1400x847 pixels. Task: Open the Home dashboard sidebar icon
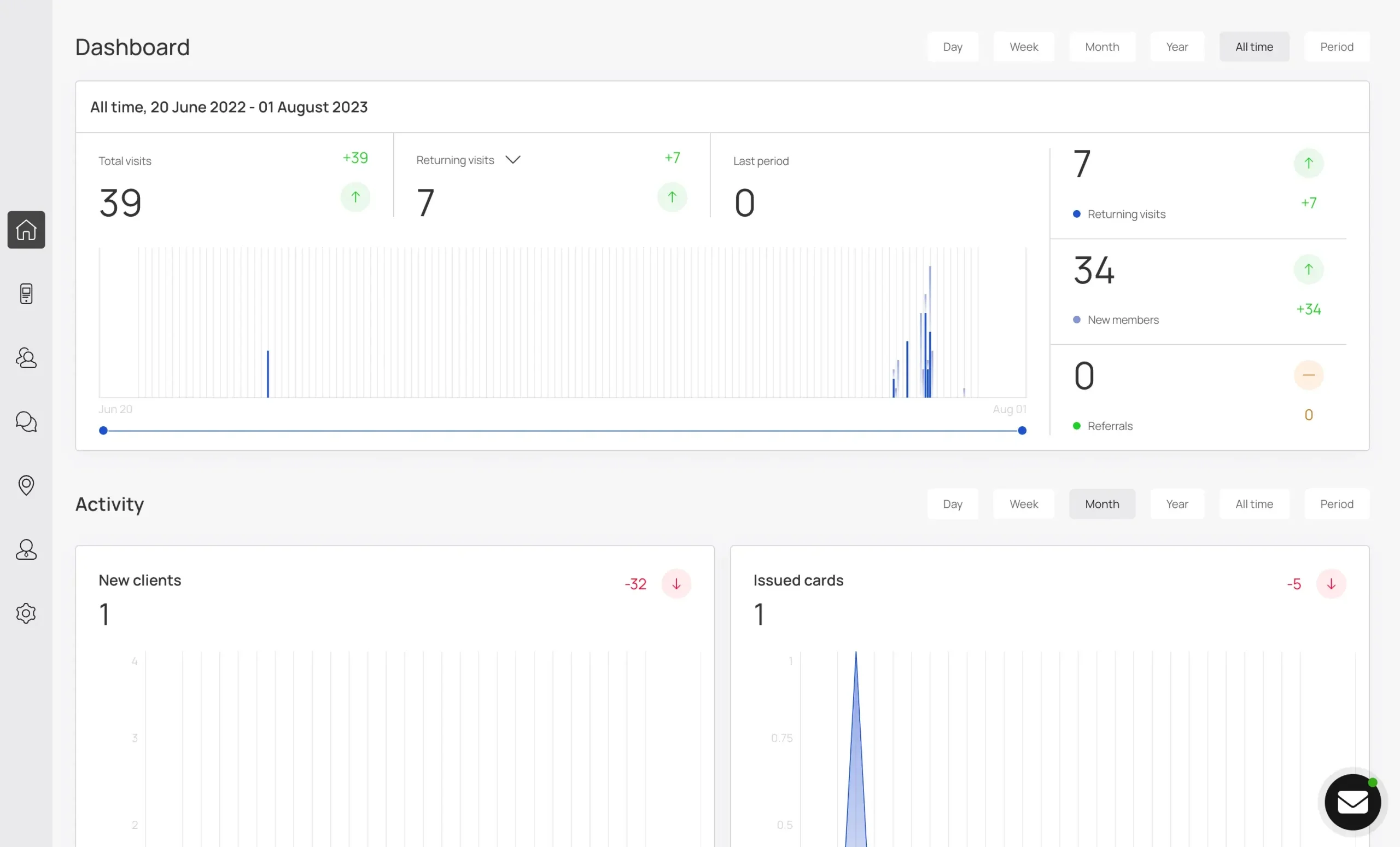(26, 230)
